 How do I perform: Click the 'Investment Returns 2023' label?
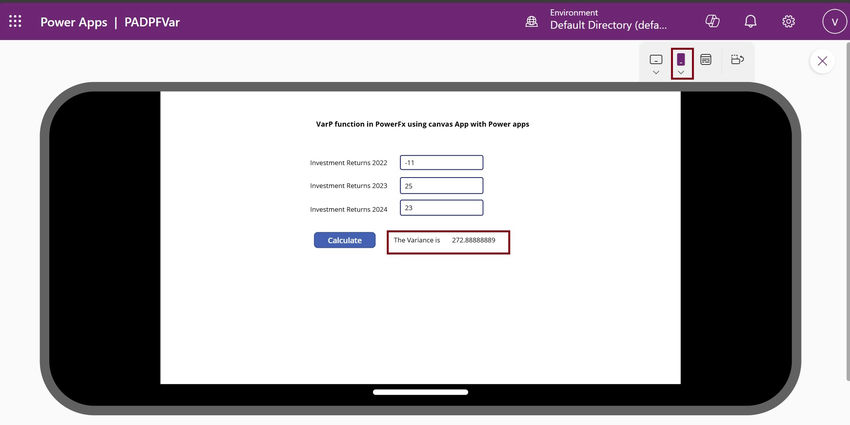(x=349, y=185)
